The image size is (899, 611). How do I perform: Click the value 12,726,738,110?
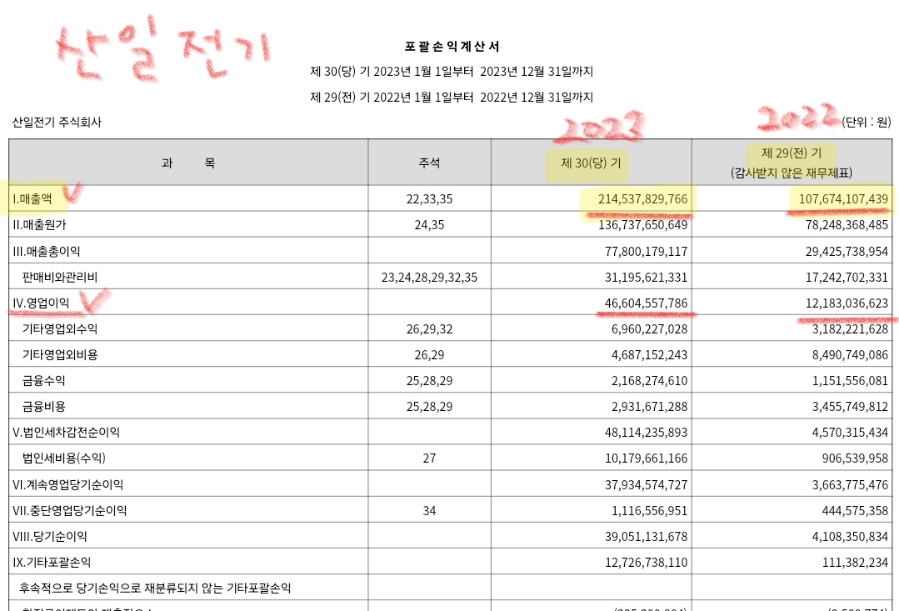(x=646, y=562)
